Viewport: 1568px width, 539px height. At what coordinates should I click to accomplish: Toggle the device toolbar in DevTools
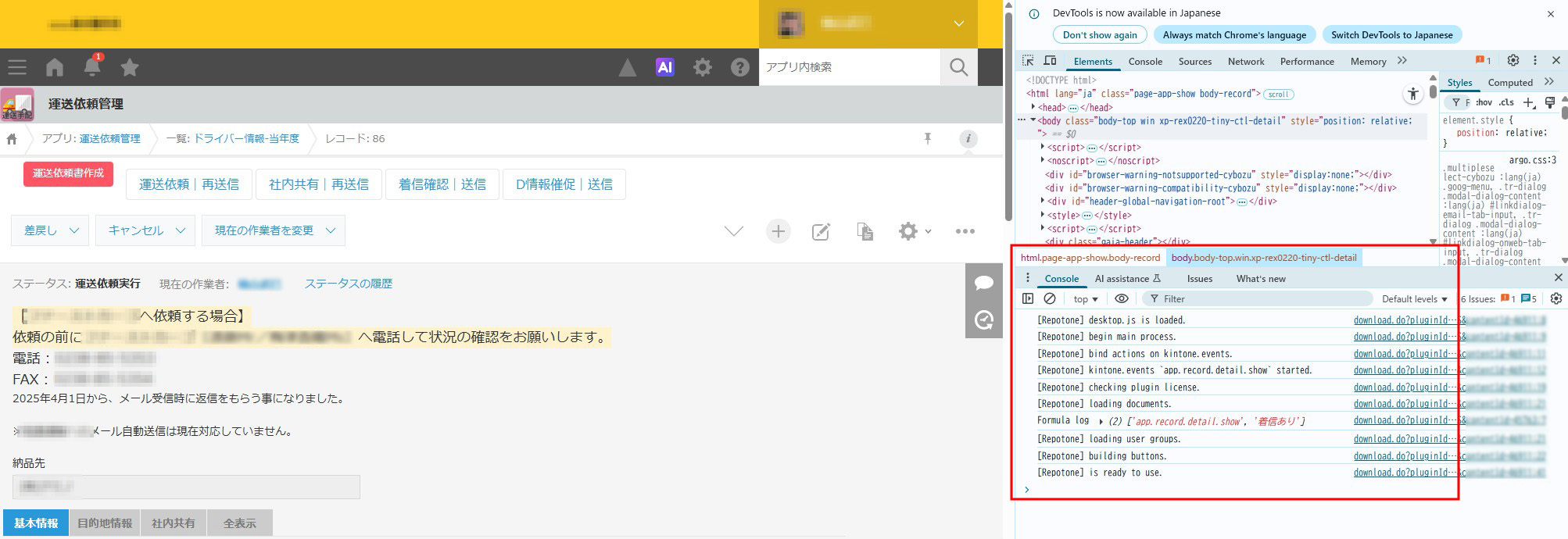[x=1050, y=61]
